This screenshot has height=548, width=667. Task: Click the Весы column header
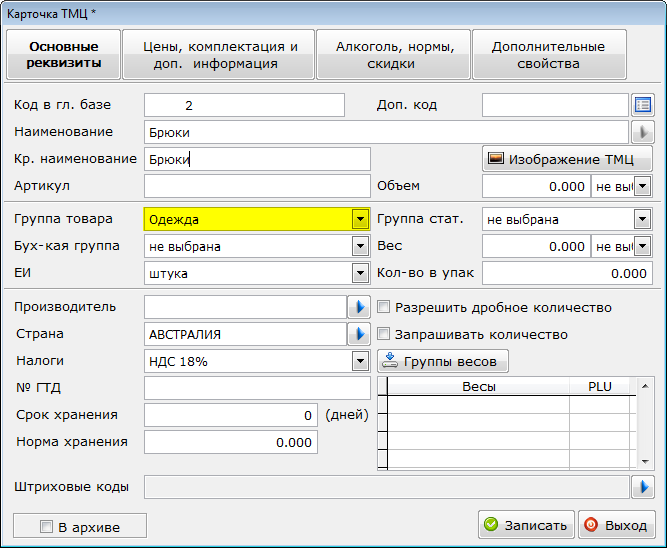479,386
